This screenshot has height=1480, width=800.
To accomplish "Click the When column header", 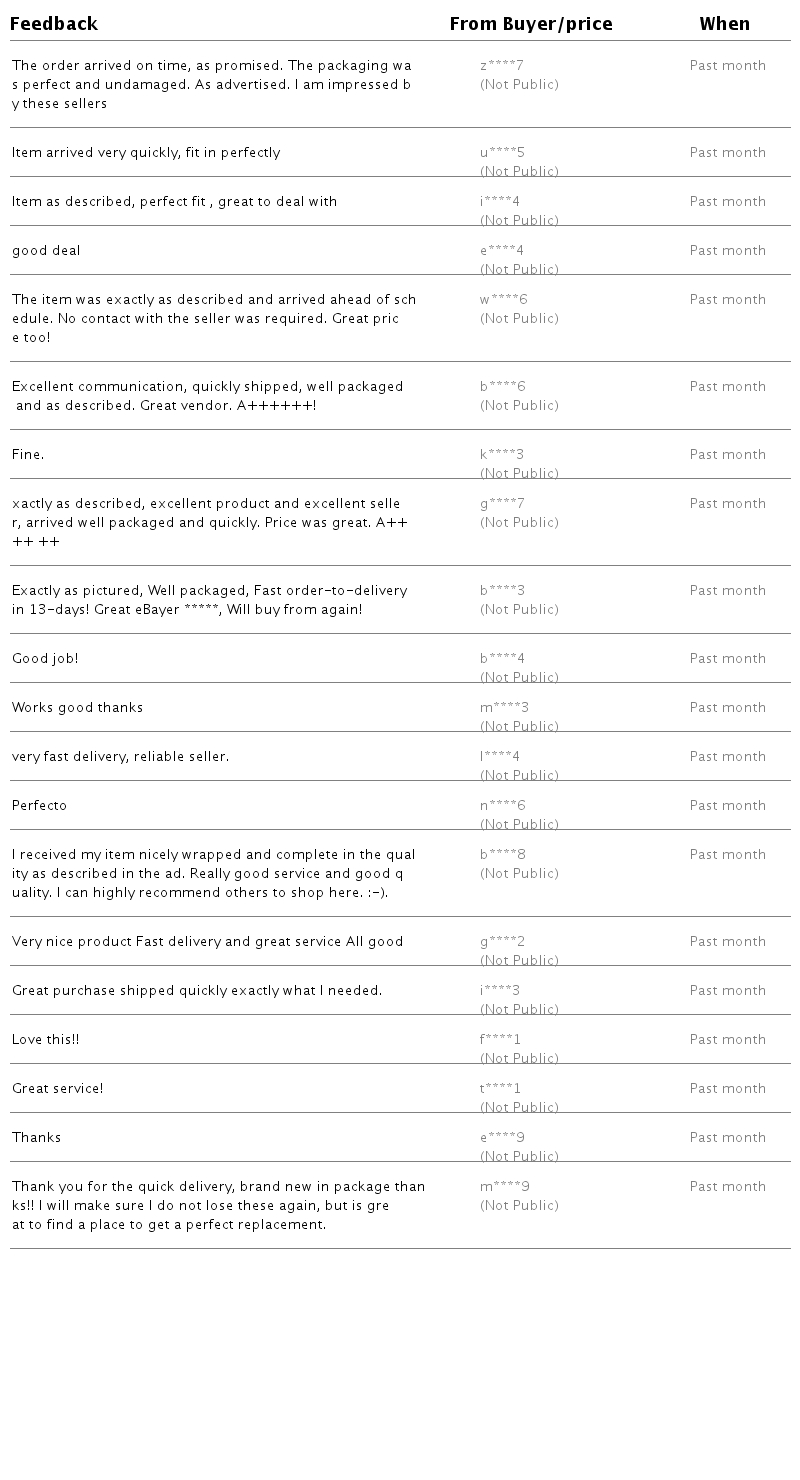I will [725, 24].
